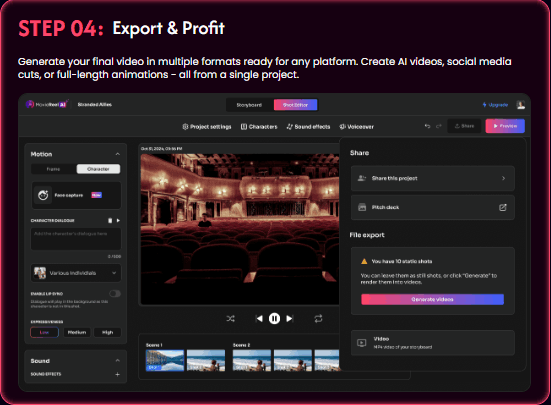
Task: Click the Share this project chevron arrow
Action: click(503, 178)
